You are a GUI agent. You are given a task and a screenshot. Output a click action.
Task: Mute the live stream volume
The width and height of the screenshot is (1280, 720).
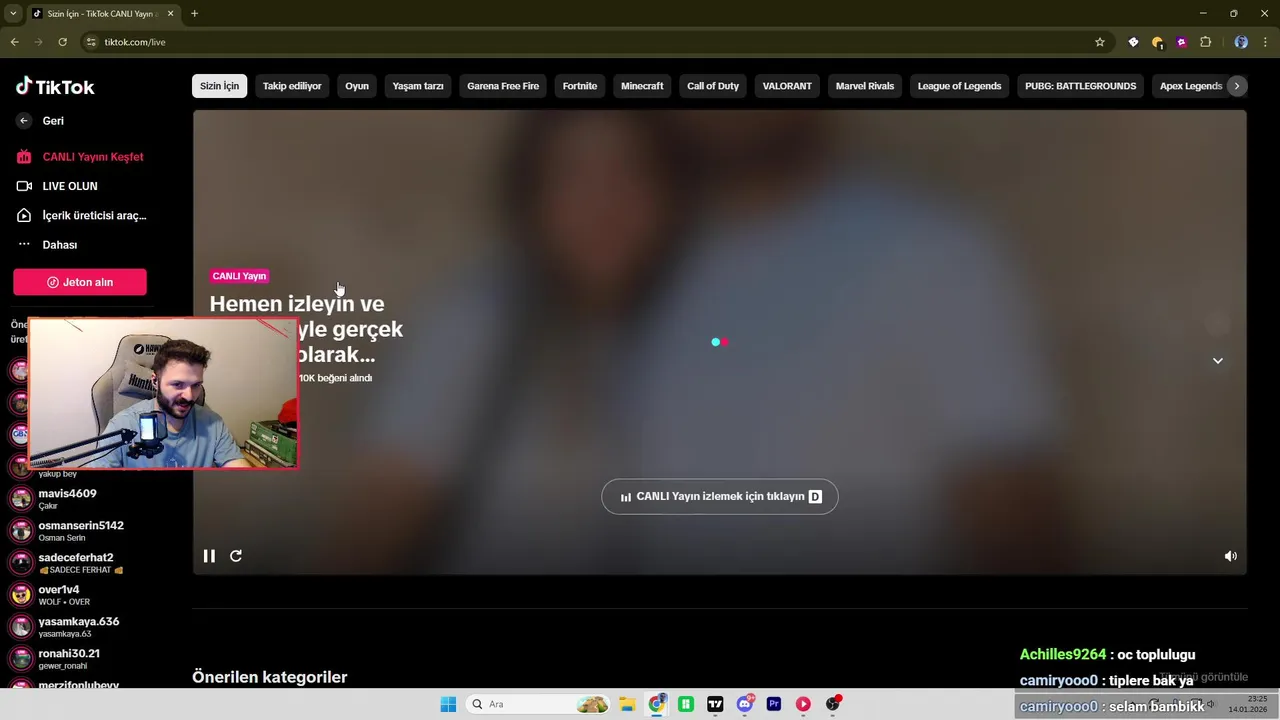tap(1231, 556)
